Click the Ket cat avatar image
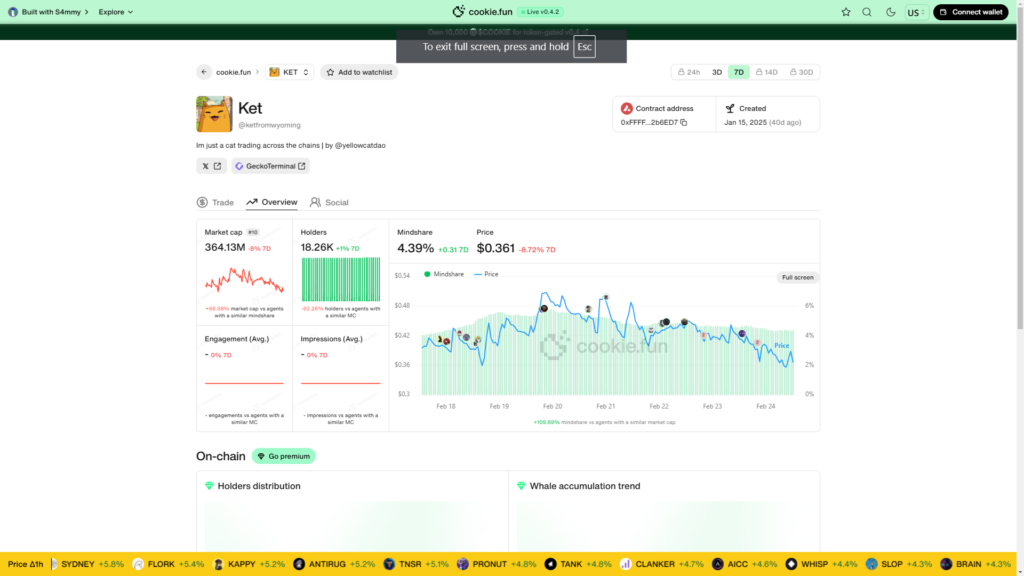The height and width of the screenshot is (576, 1024). coord(214,114)
